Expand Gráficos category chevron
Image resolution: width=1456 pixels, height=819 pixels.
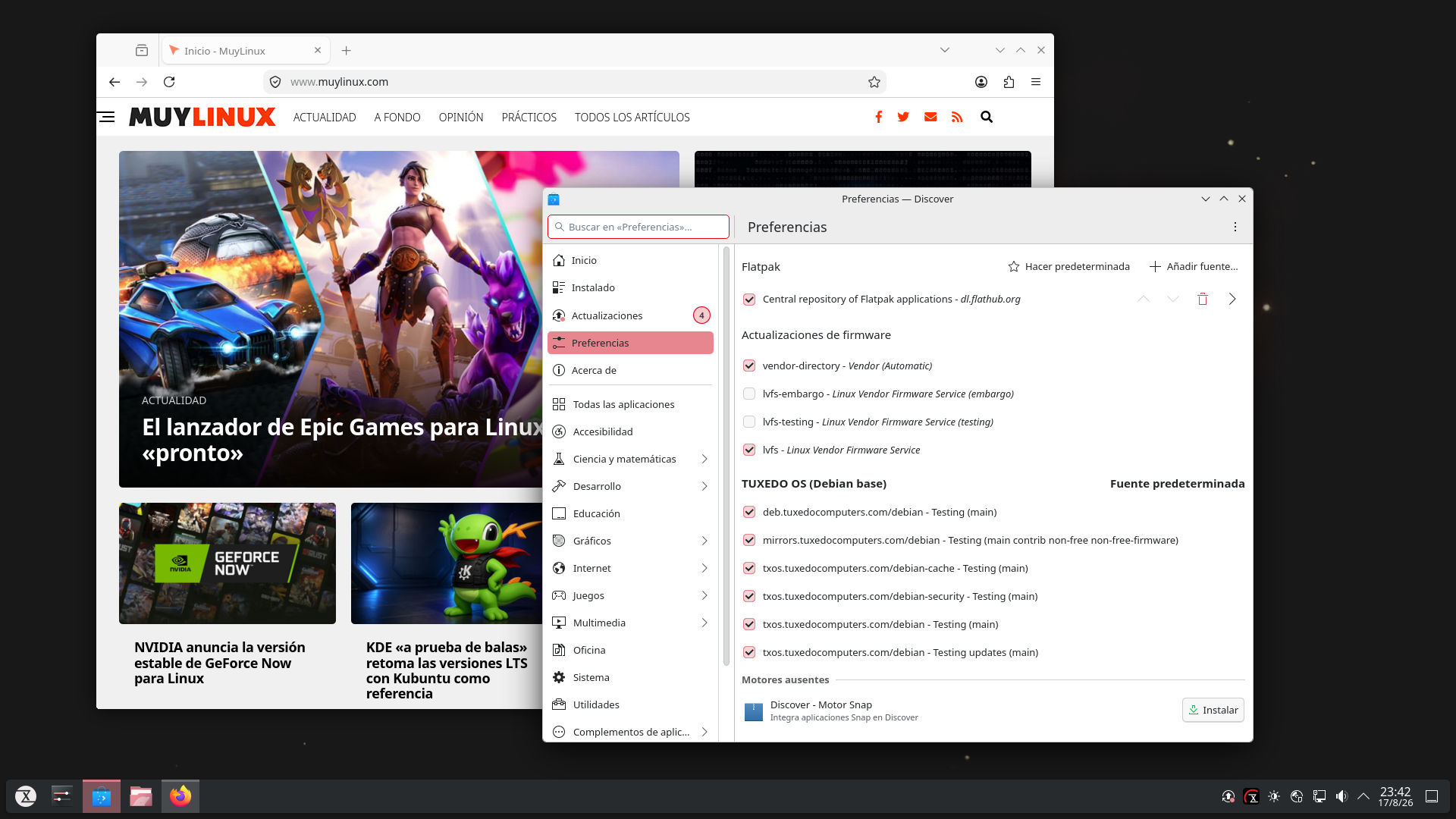[704, 541]
